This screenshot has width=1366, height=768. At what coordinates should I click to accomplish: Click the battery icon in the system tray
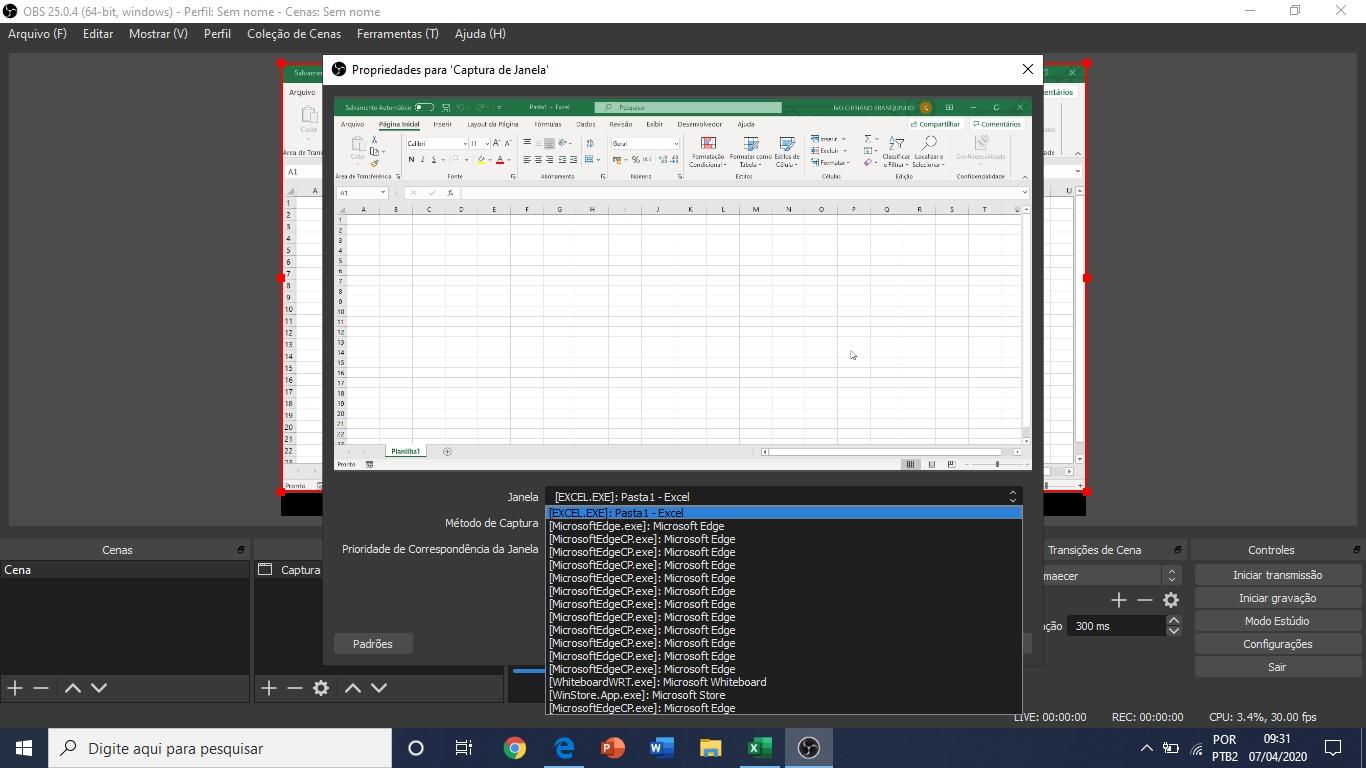1171,748
